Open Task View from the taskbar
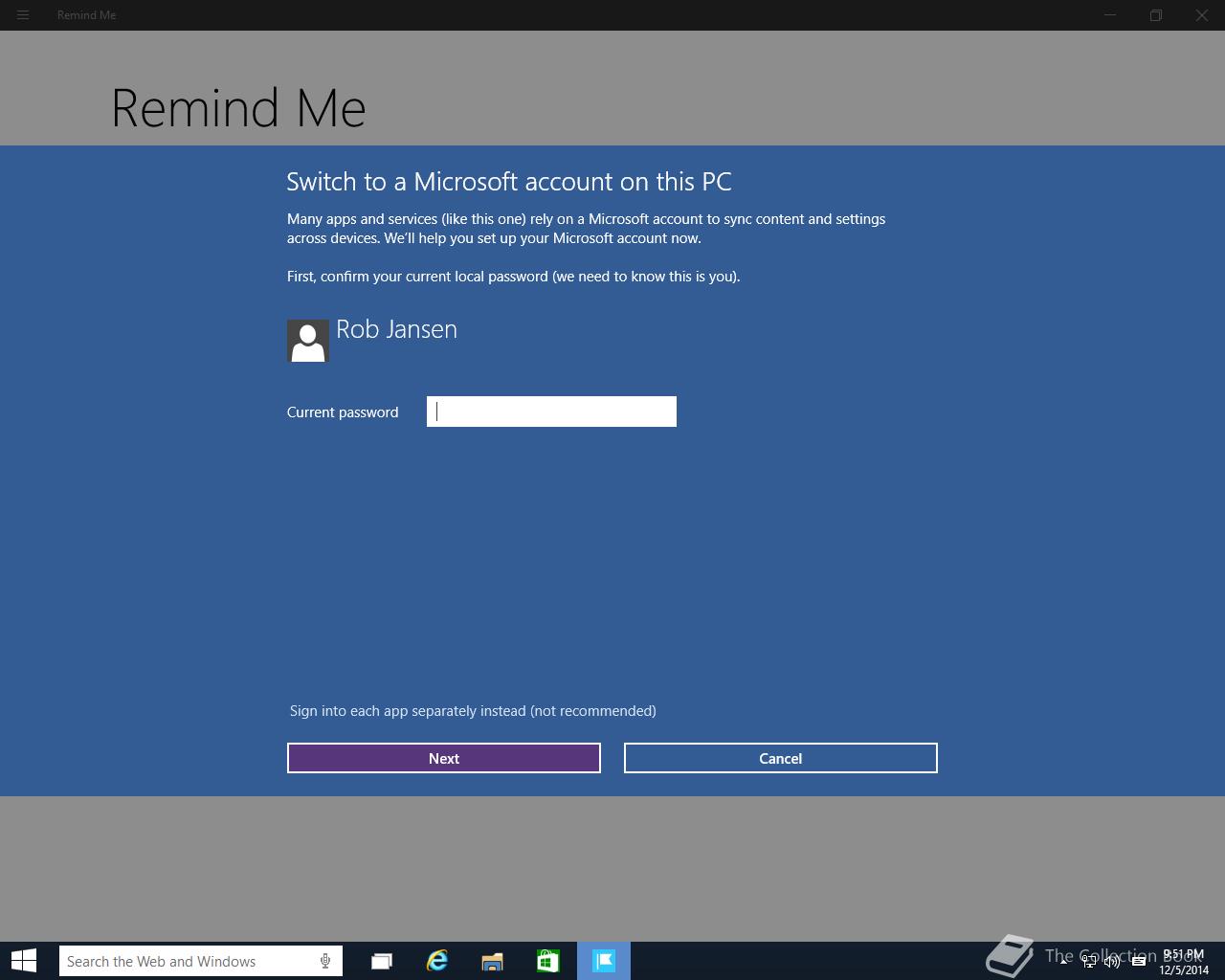This screenshot has width=1225, height=980. pos(382,961)
